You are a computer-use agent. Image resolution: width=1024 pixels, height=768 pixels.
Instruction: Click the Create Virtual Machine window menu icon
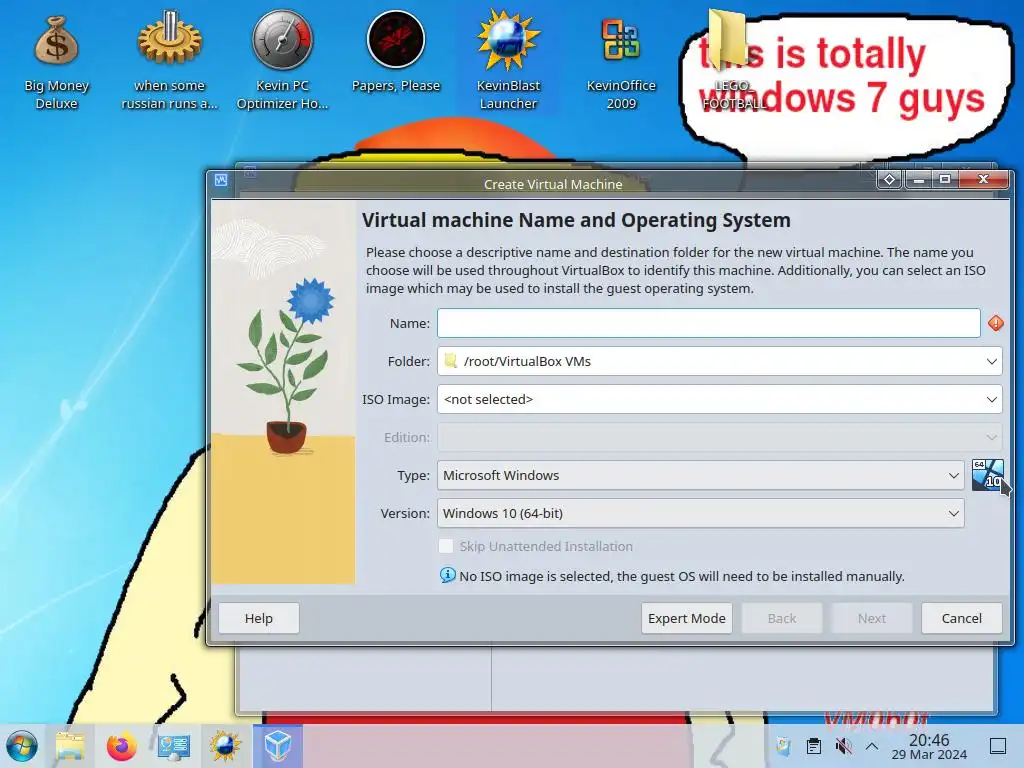(221, 180)
